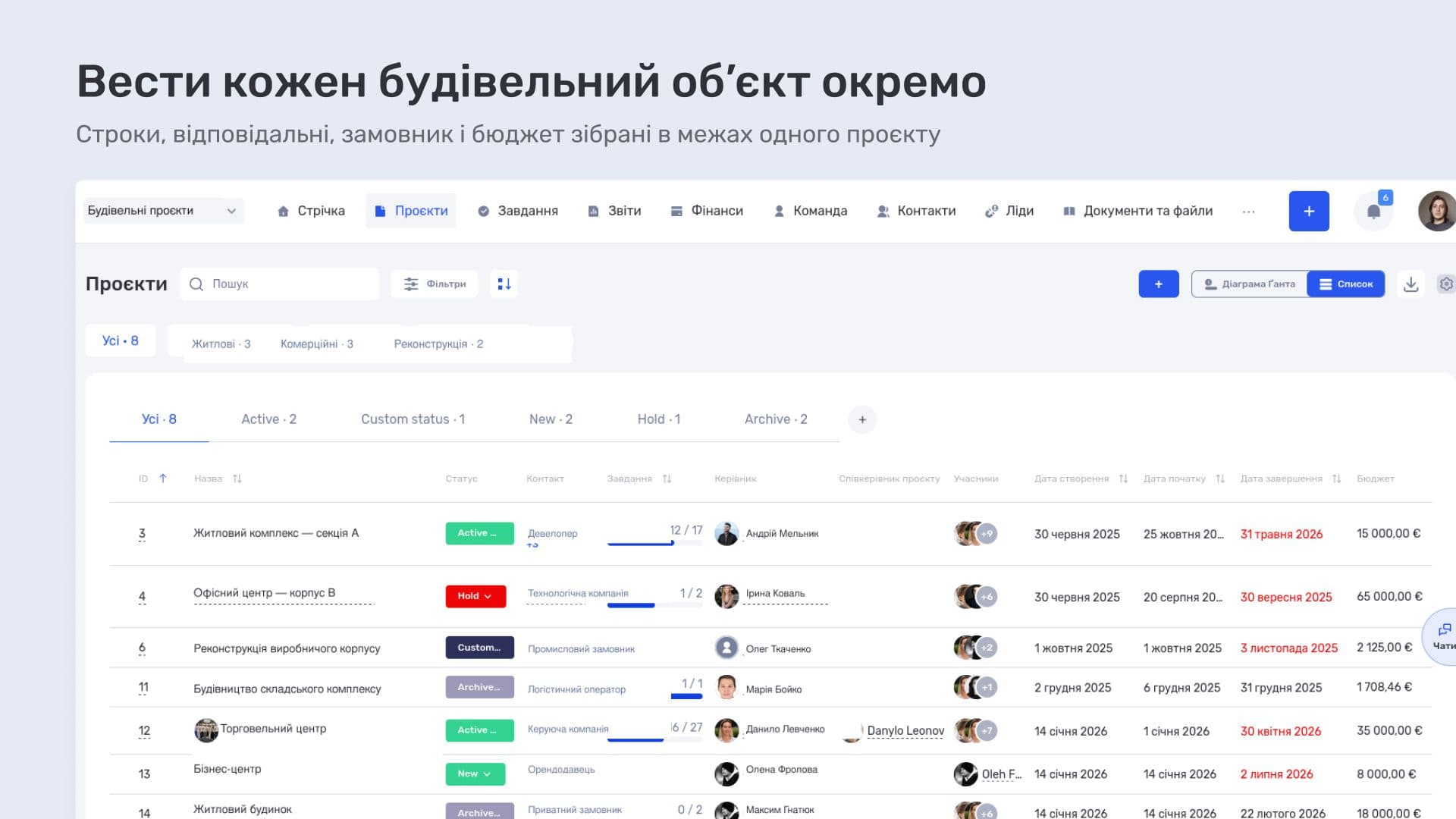Sort by Дата початку column
Image resolution: width=1456 pixels, height=819 pixels.
[x=1220, y=479]
